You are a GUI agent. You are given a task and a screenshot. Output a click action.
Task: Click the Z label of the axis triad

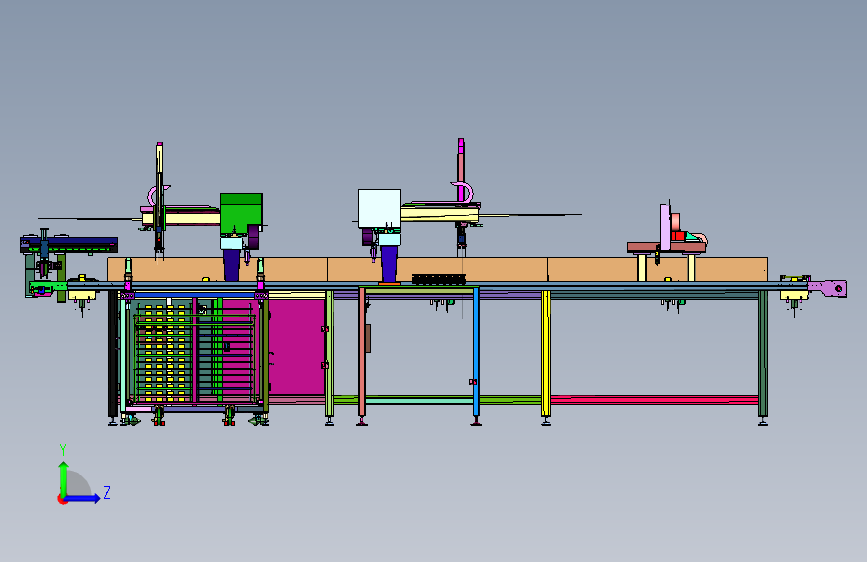(107, 492)
